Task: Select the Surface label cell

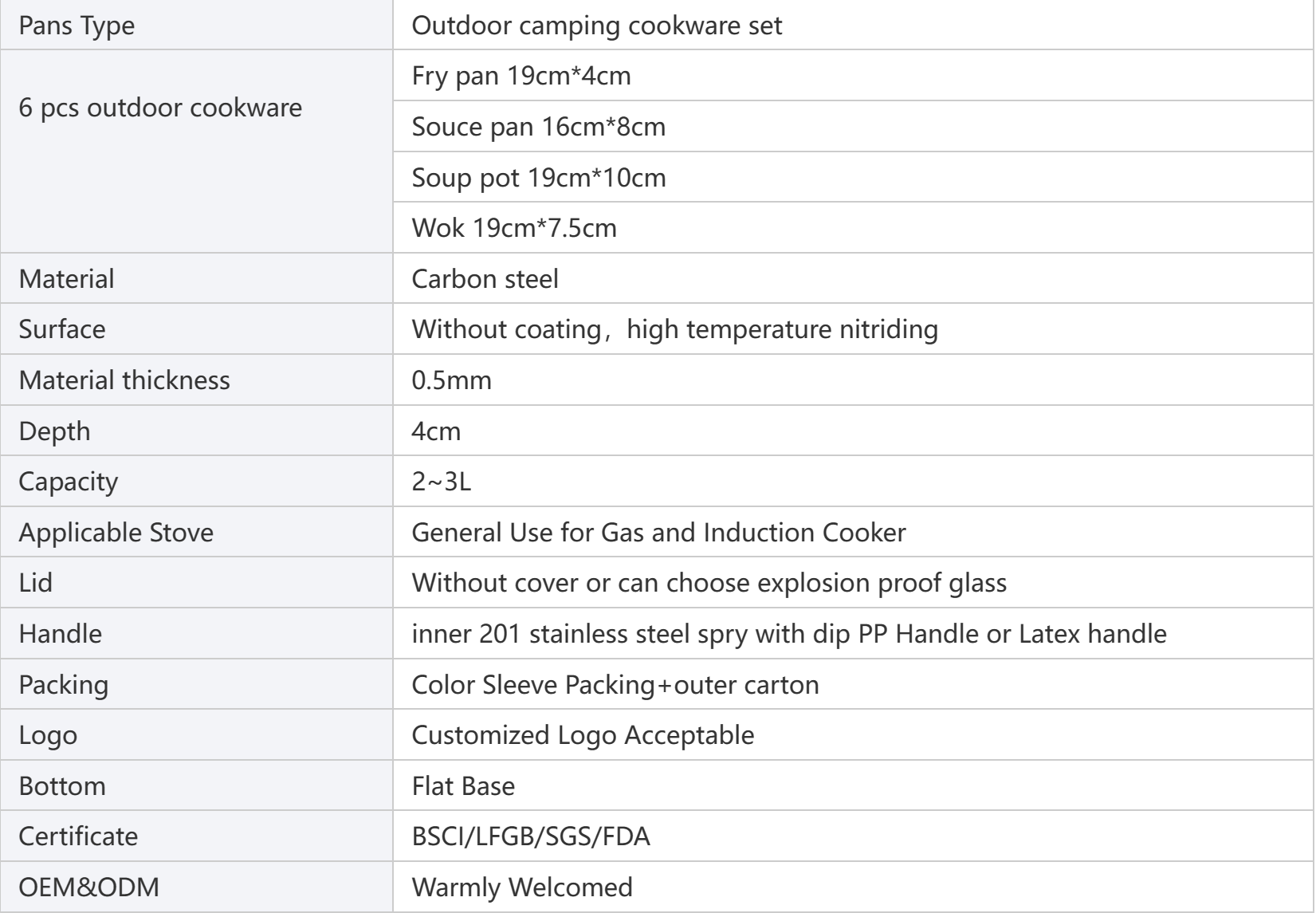Action: pyautogui.click(x=62, y=329)
